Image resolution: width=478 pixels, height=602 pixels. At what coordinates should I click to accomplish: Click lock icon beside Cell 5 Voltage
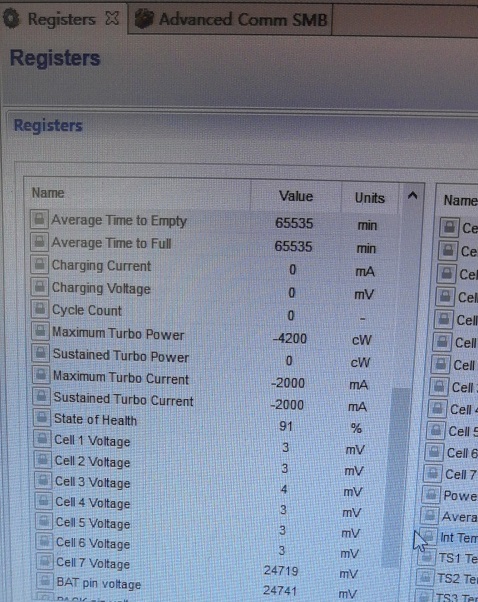(x=44, y=521)
